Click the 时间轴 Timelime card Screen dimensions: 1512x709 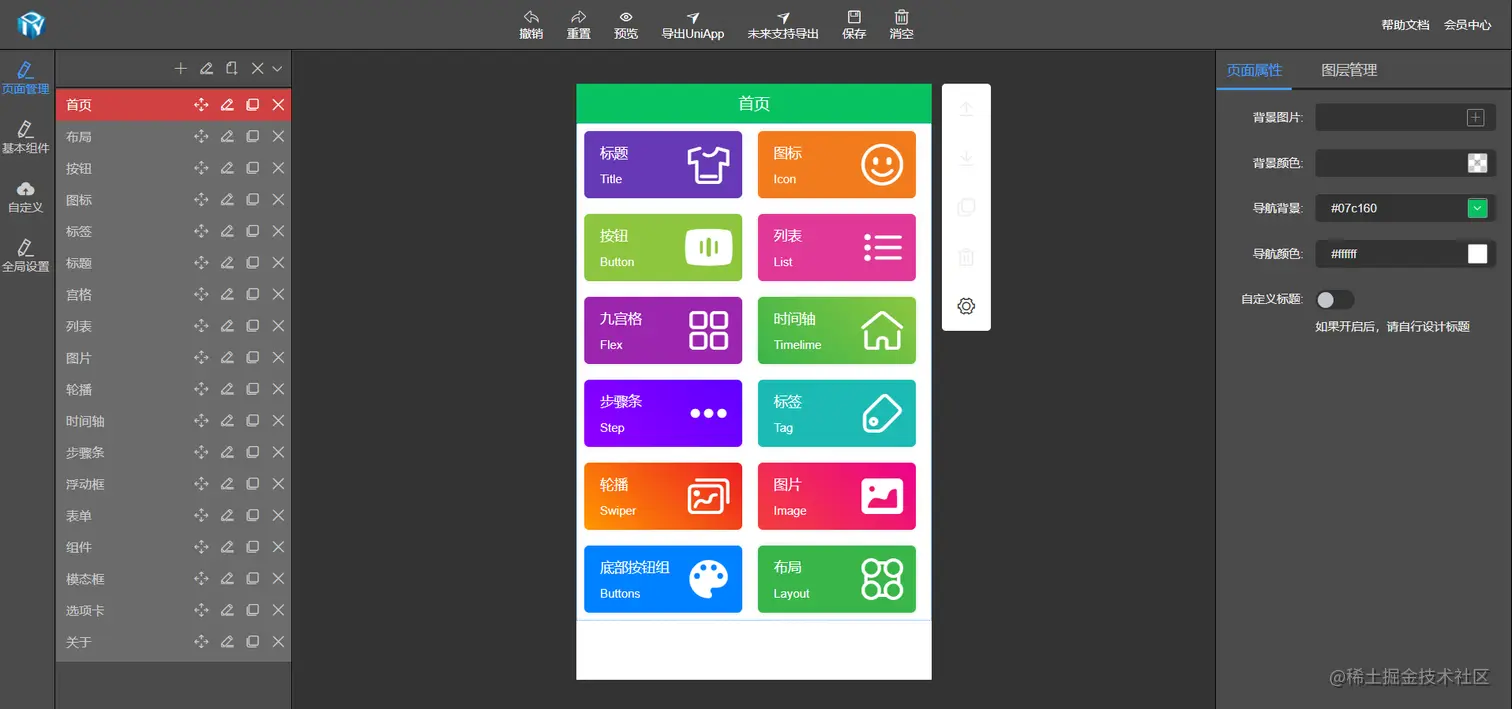click(x=837, y=330)
